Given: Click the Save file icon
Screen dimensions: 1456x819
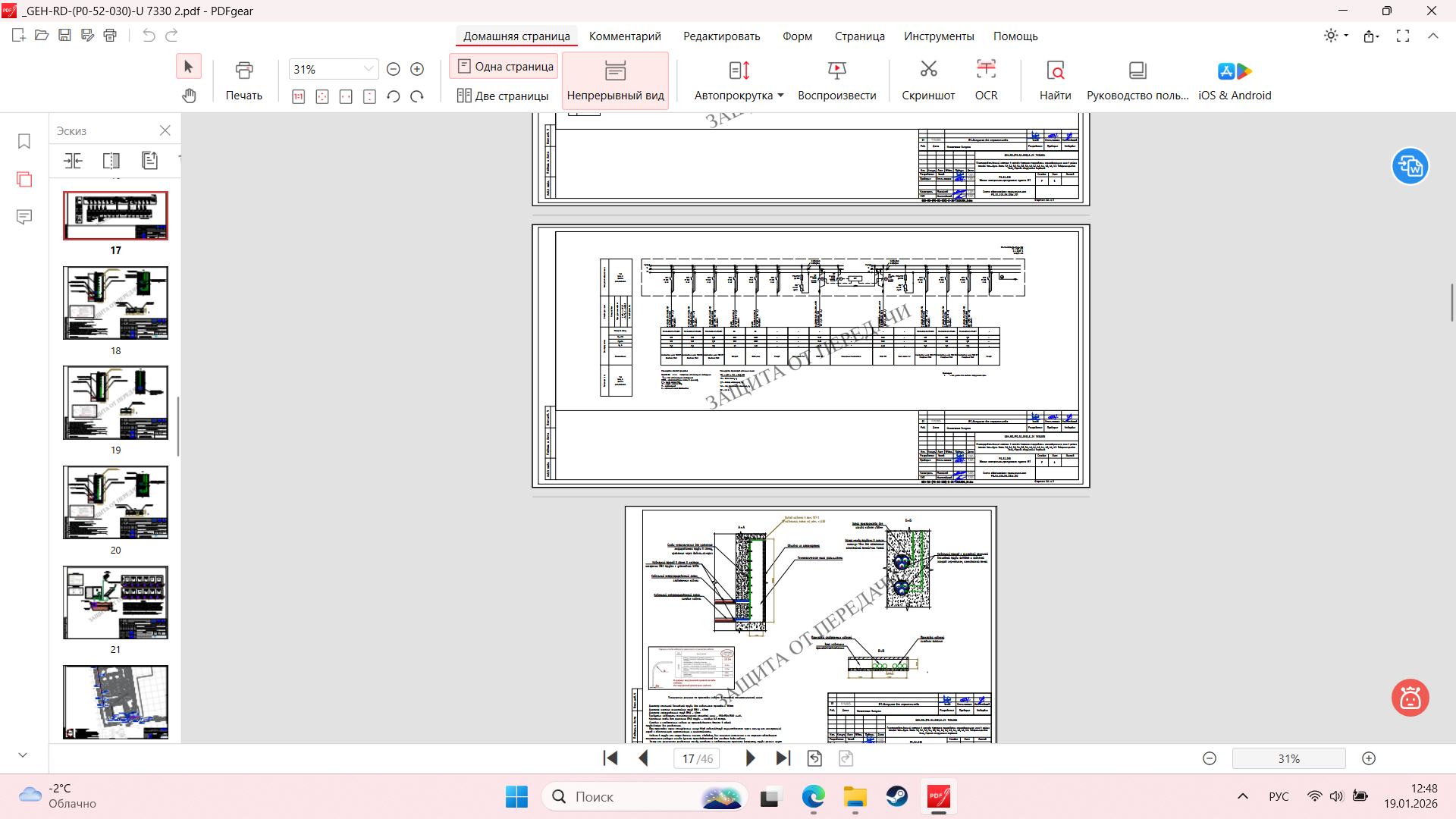Looking at the screenshot, I should [x=64, y=35].
